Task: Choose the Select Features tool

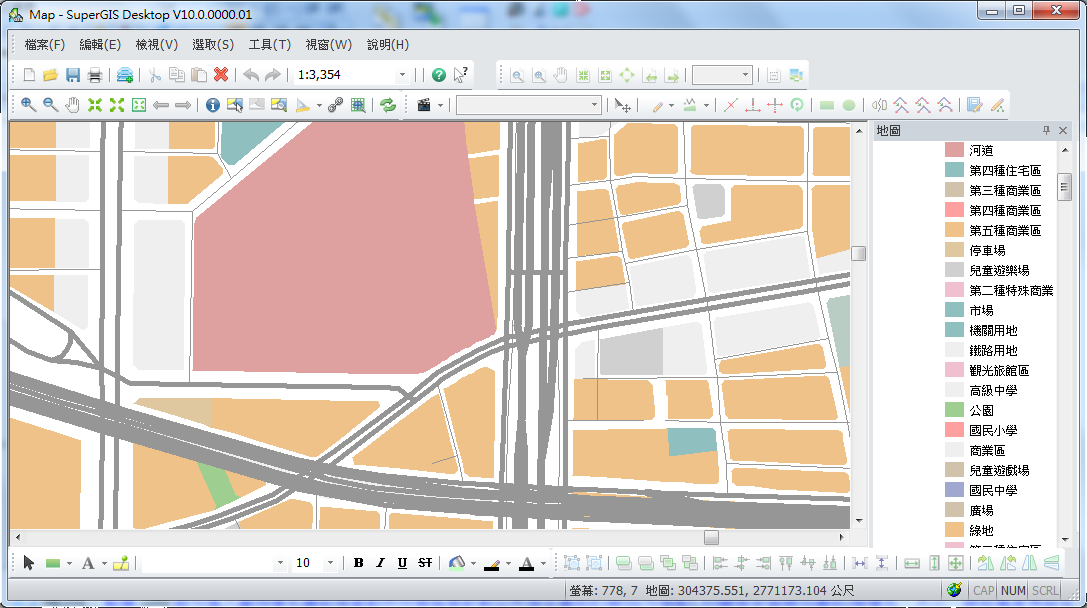Action: tap(235, 105)
